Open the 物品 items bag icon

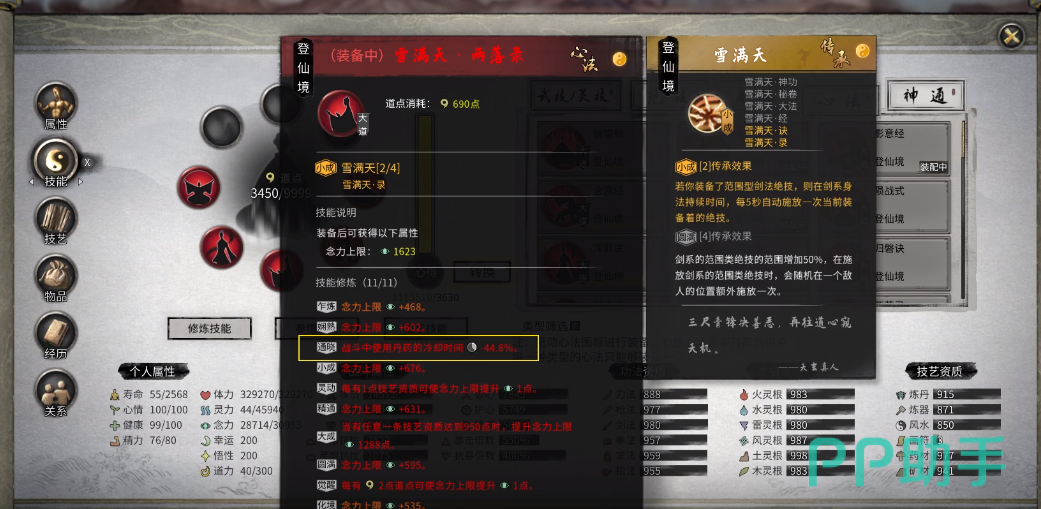point(56,275)
